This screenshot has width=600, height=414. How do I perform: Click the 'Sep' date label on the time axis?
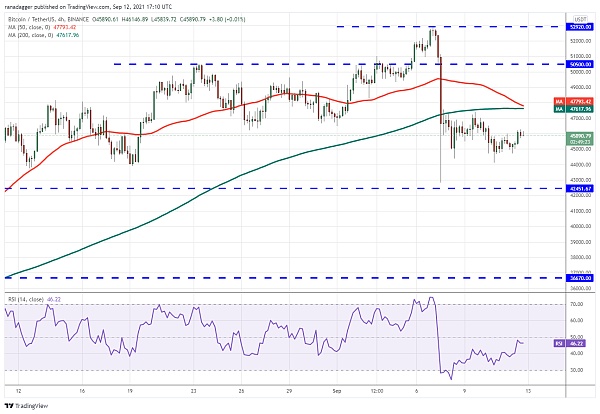coord(337,391)
